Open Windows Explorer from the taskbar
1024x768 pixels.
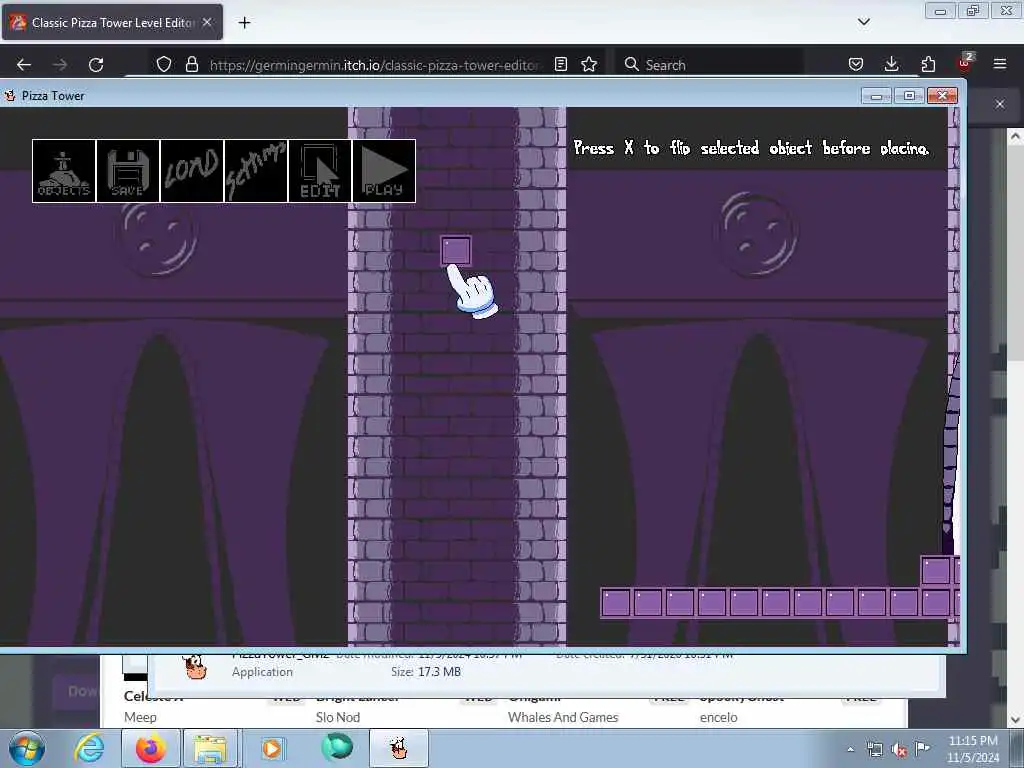[210, 749]
